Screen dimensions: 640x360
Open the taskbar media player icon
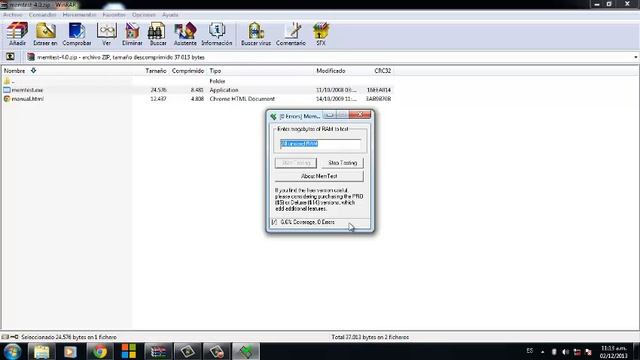tap(70, 351)
